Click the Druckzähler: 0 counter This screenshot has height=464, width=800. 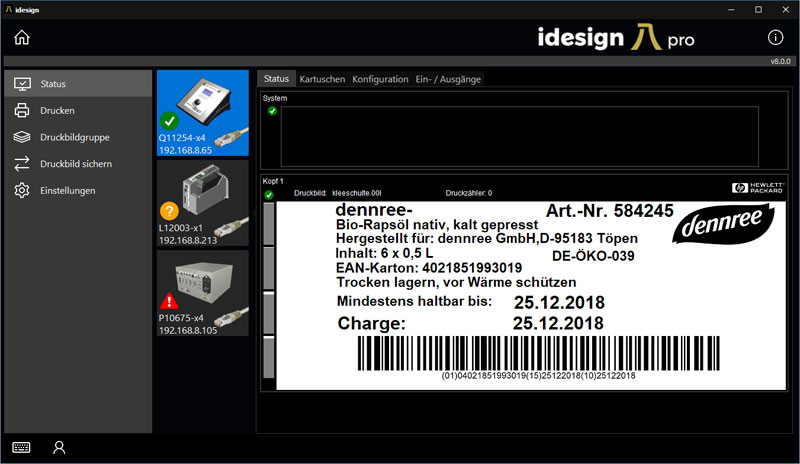click(468, 193)
